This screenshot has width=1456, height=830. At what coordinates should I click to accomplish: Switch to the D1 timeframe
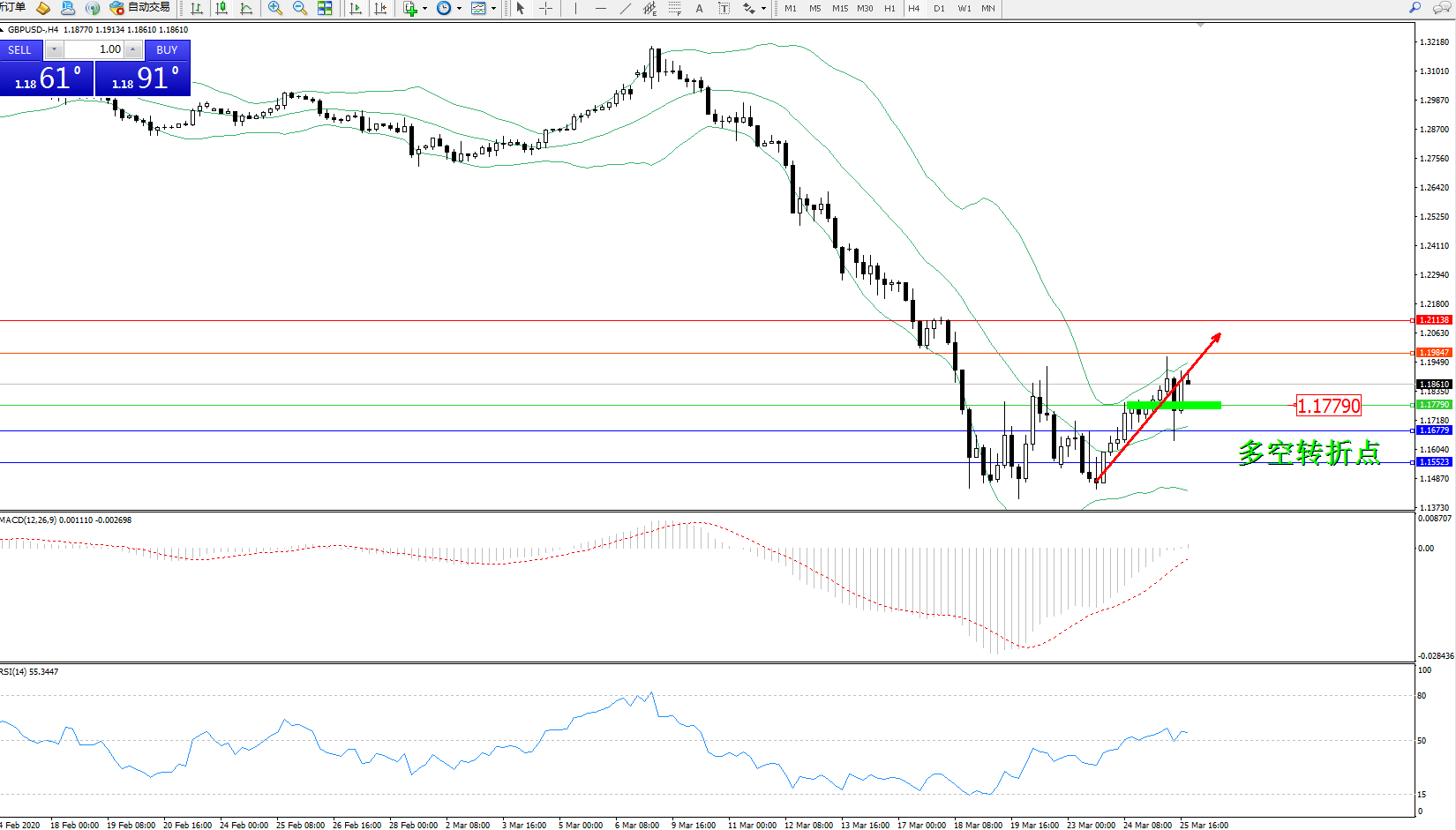click(939, 8)
